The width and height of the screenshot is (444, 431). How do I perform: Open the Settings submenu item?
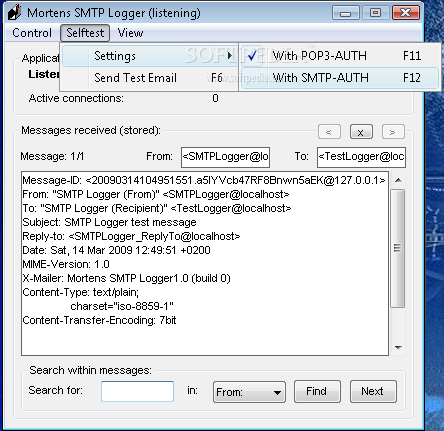150,56
